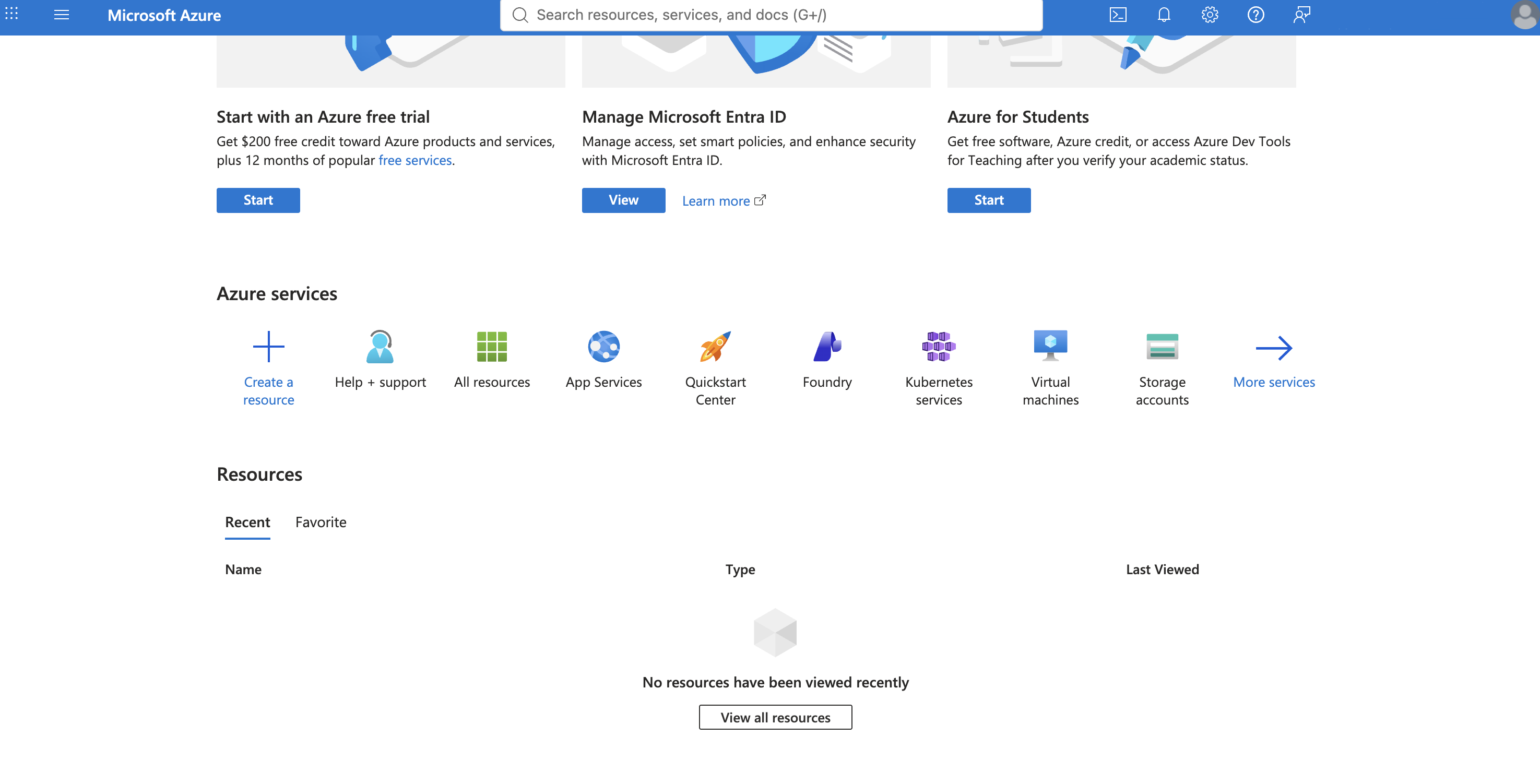Screen dimensions: 1540x784
Task: Click the Last Viewed column header
Action: click(1162, 569)
